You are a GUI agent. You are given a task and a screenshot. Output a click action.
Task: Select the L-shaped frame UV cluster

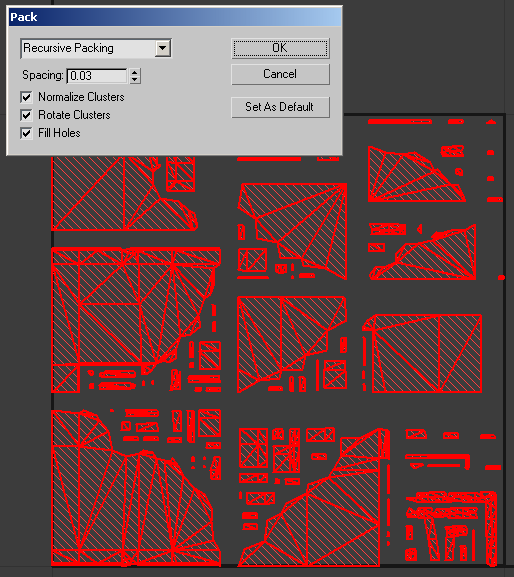[452, 528]
